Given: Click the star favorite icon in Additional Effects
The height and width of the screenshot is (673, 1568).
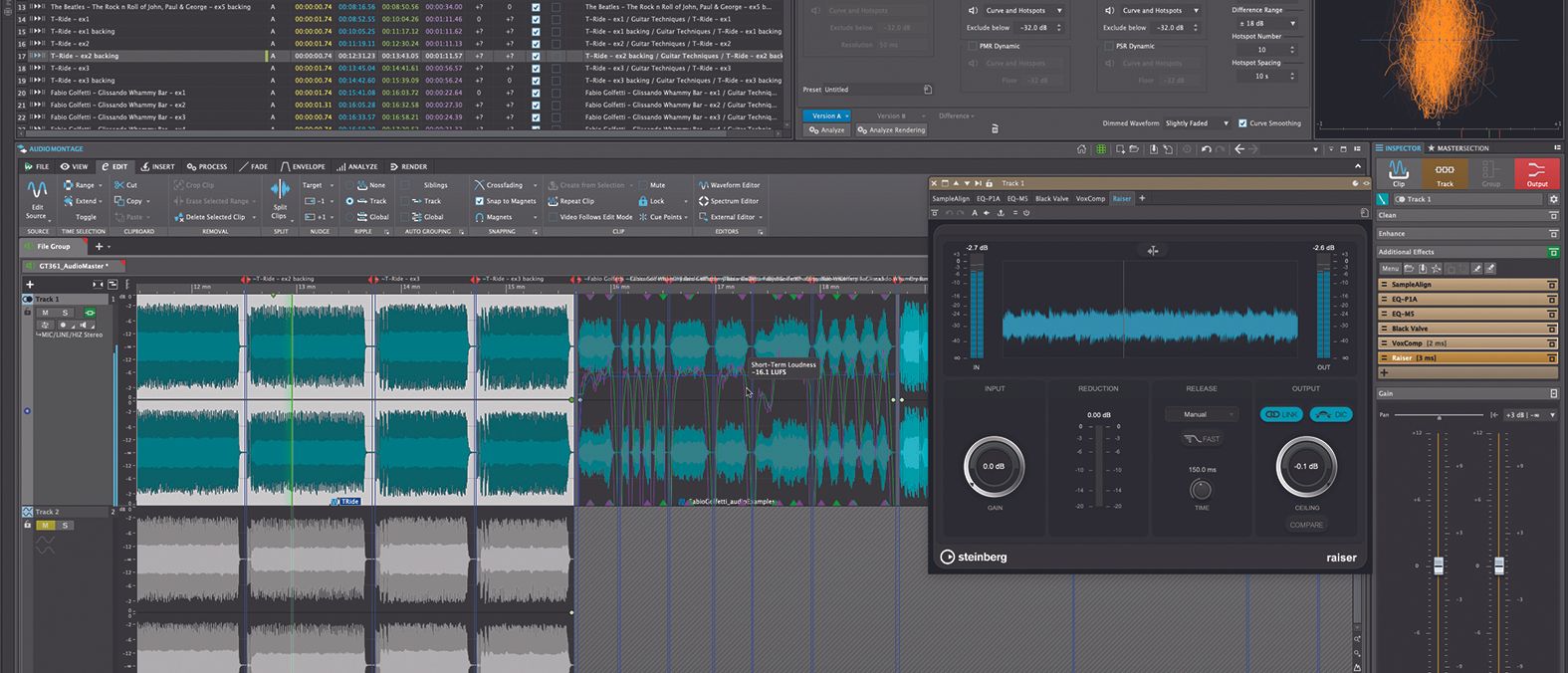Looking at the screenshot, I should click(x=1436, y=269).
